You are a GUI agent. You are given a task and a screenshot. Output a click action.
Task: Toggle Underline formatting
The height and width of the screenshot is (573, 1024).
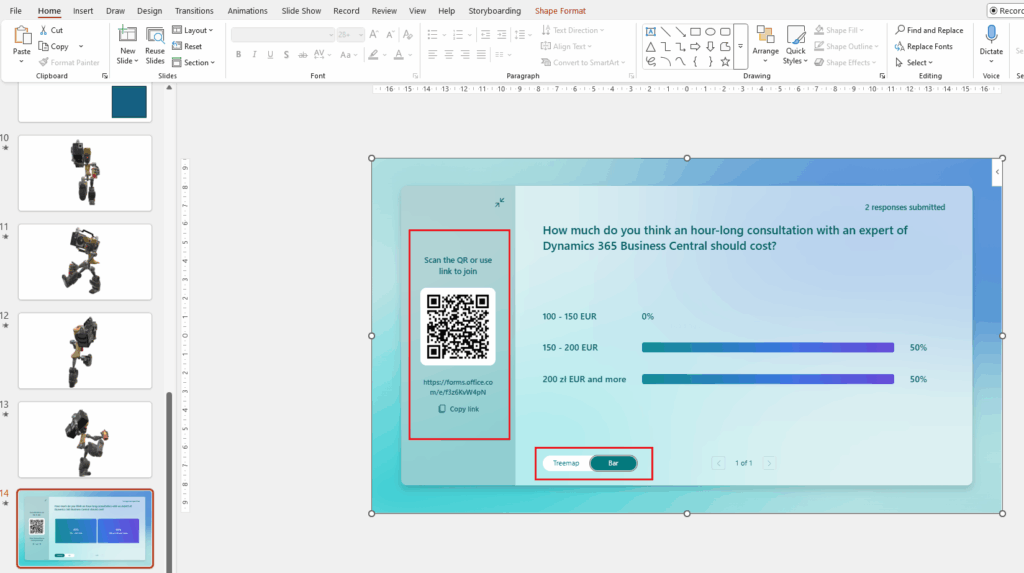(270, 55)
